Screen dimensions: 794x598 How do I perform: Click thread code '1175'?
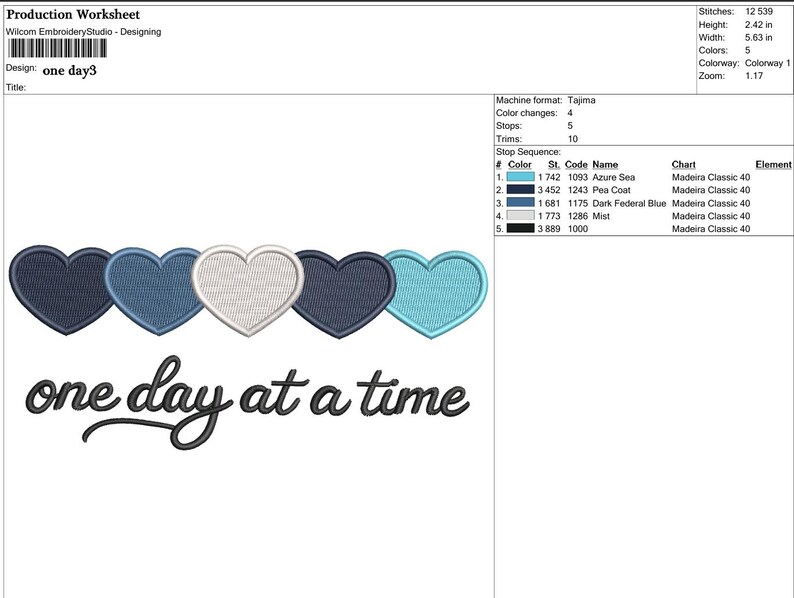[578, 203]
